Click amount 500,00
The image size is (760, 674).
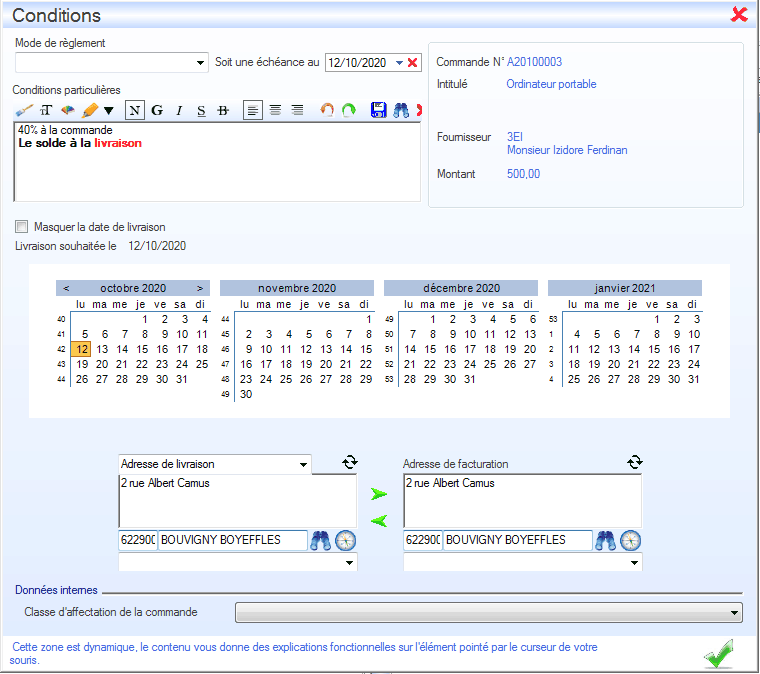click(523, 173)
